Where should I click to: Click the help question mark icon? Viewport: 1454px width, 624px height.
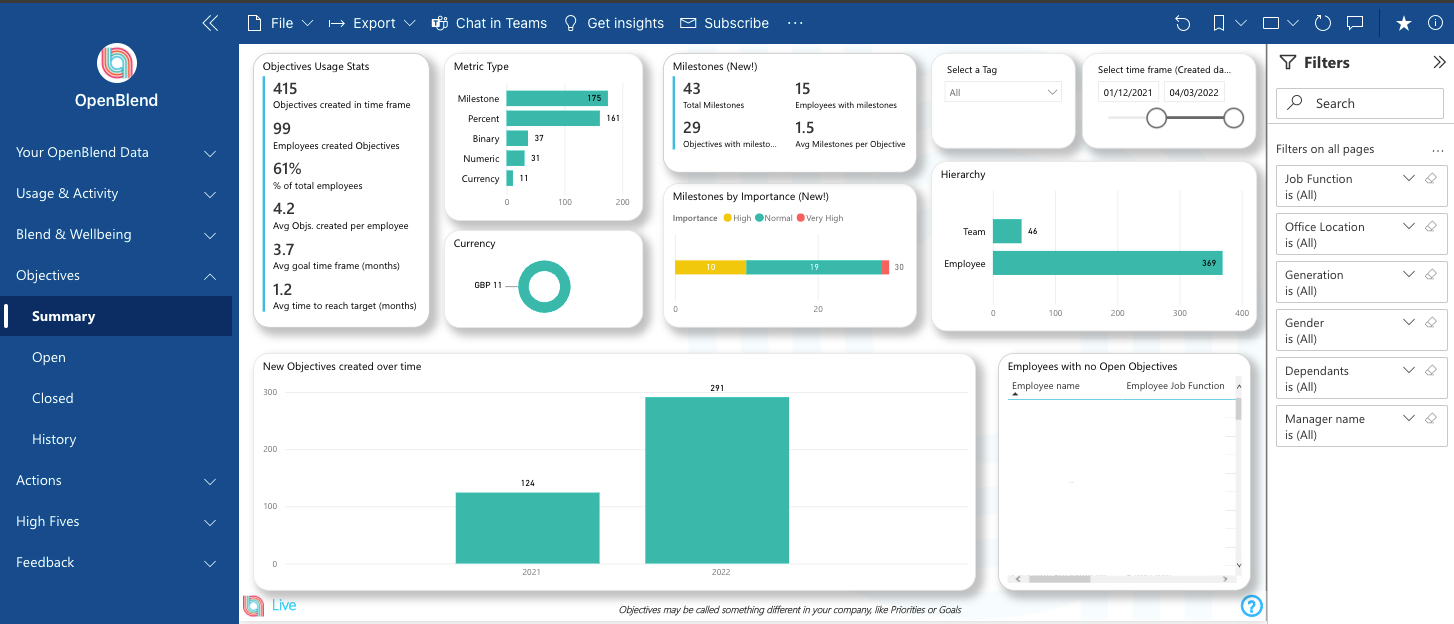(x=1252, y=606)
